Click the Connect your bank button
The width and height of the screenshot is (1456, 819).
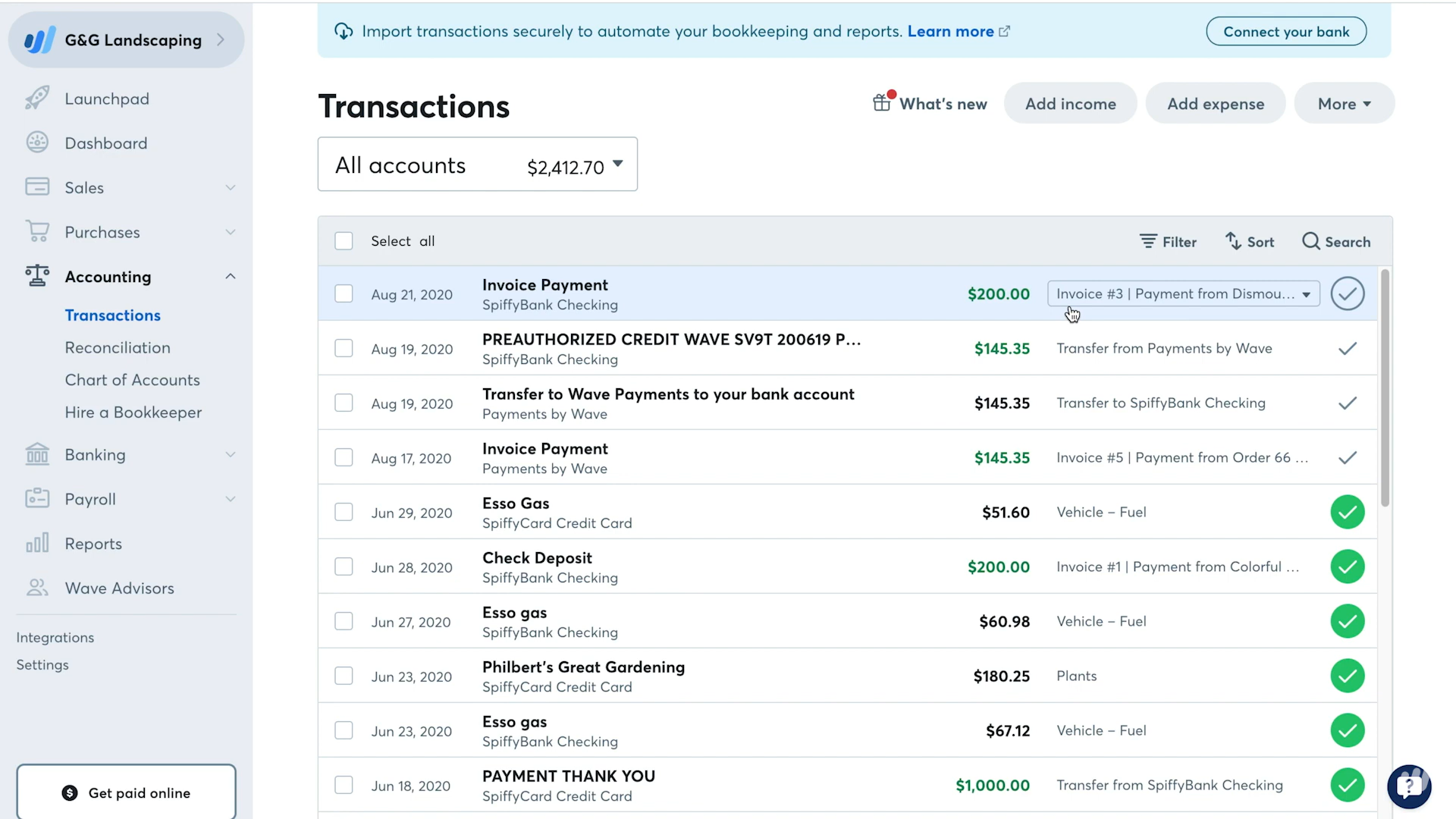1287,31
